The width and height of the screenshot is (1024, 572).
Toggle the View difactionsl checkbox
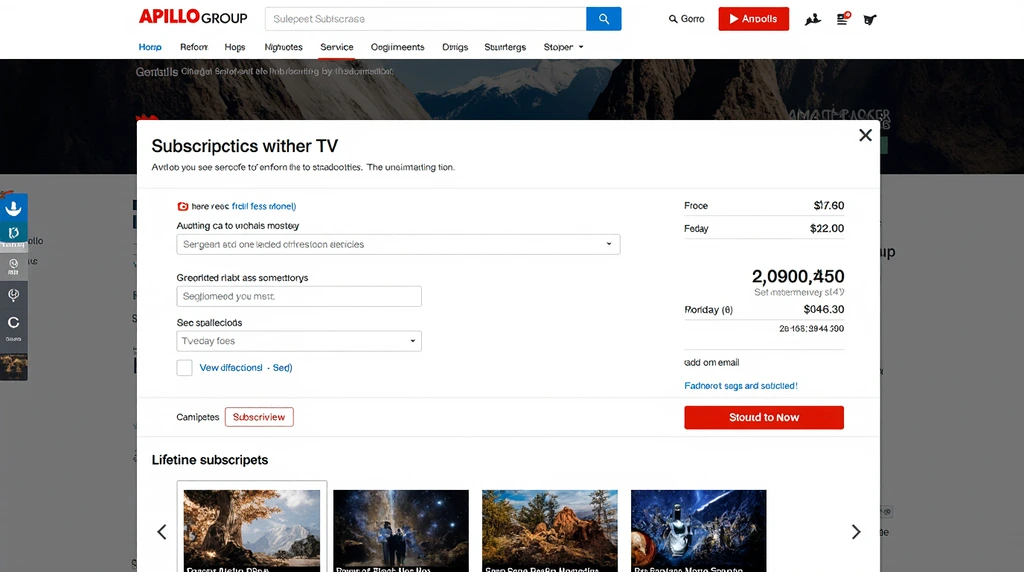click(184, 368)
